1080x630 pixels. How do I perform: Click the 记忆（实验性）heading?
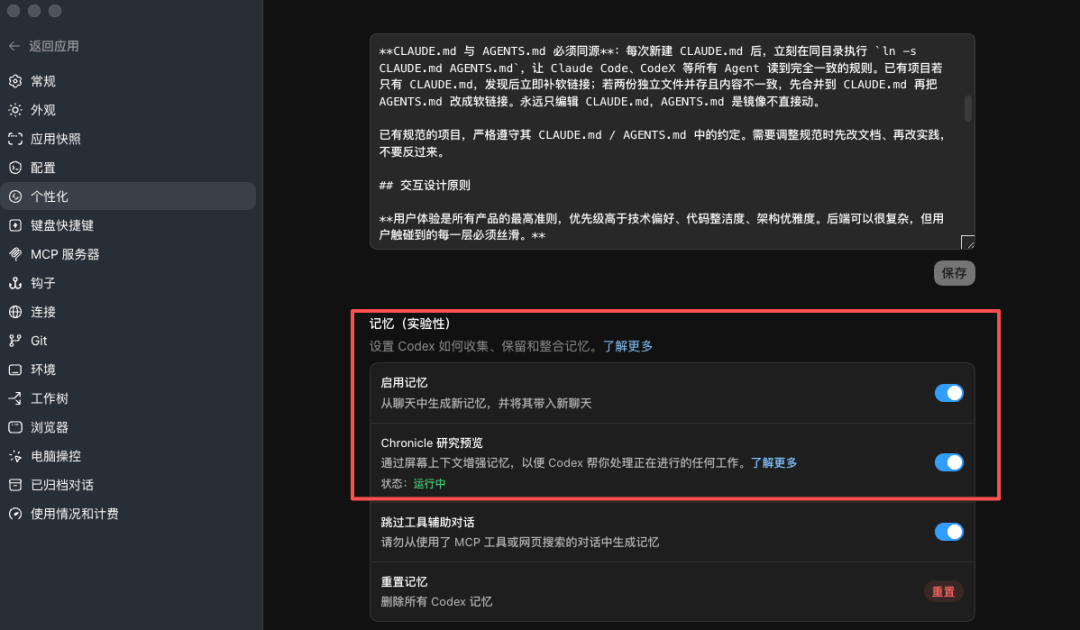pyautogui.click(x=409, y=324)
